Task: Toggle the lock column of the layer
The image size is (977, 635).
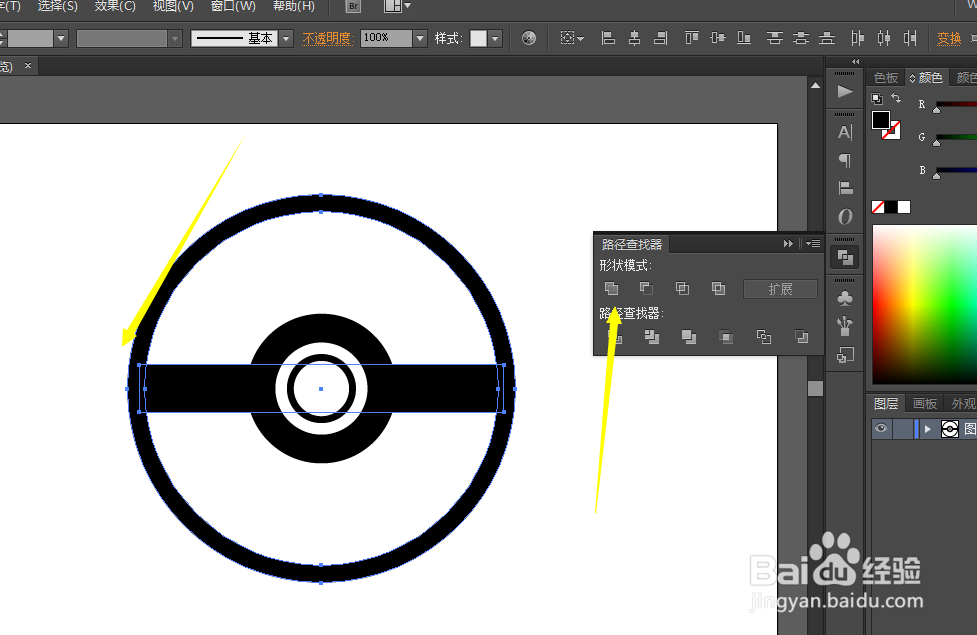Action: coord(902,429)
